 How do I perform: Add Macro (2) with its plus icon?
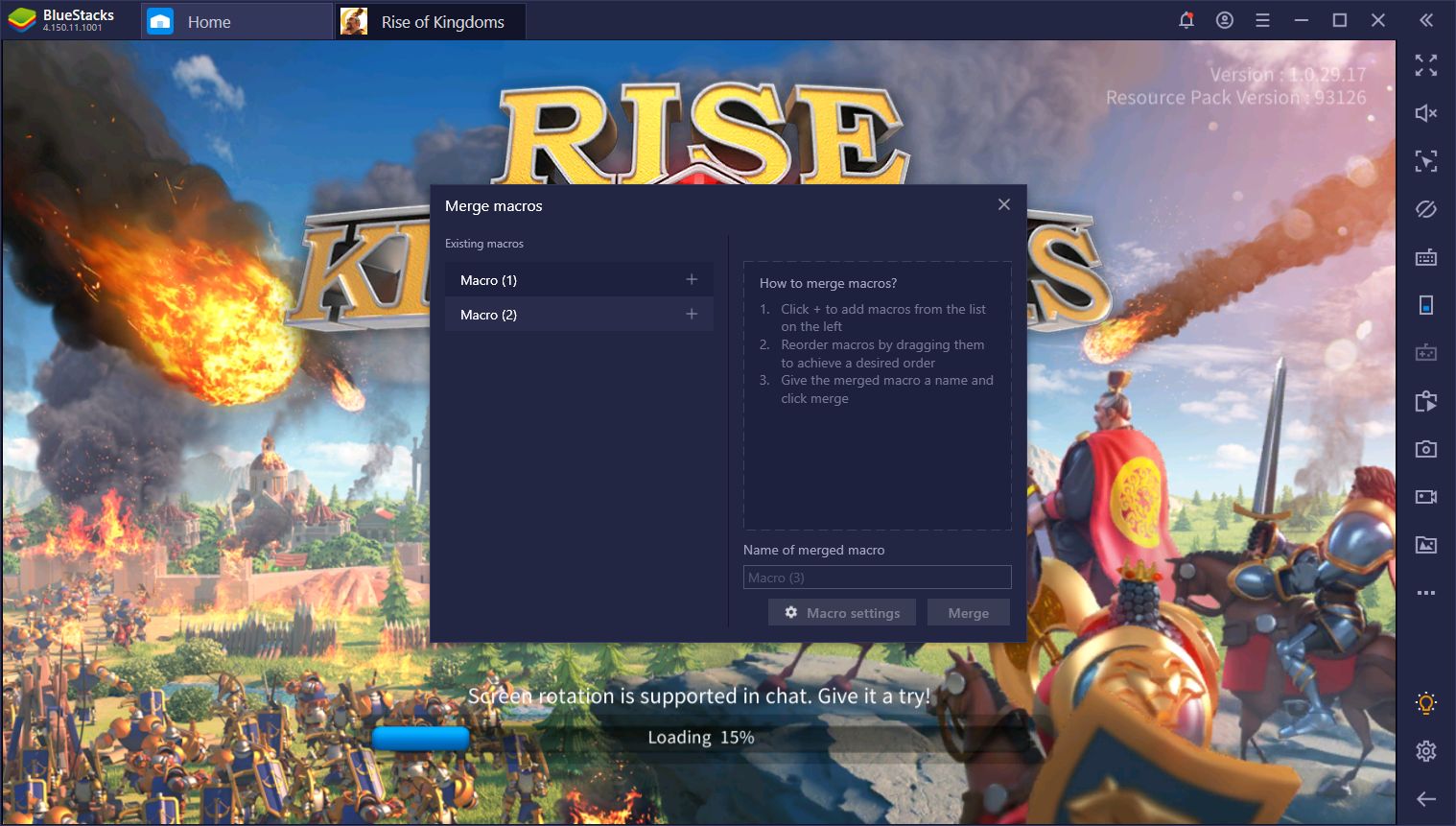[x=692, y=314]
